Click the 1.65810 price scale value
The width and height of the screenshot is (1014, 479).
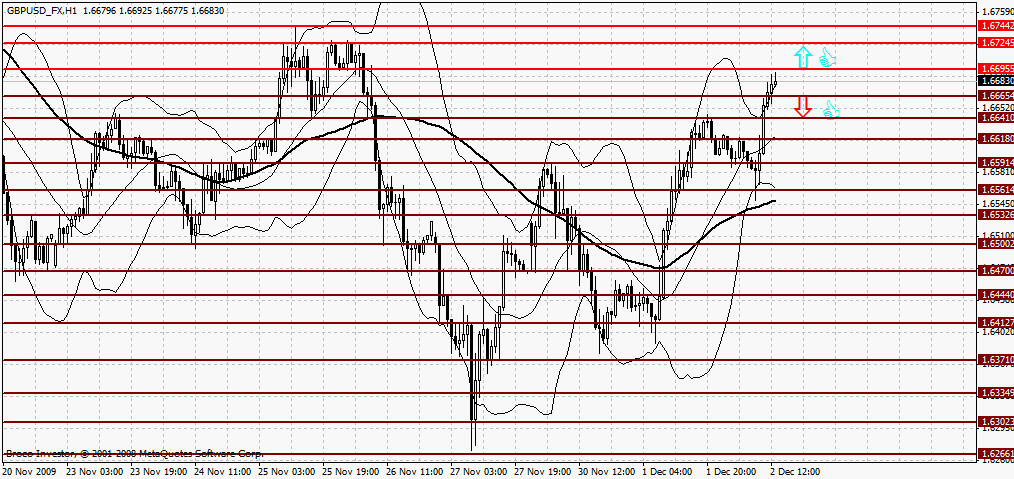997,173
